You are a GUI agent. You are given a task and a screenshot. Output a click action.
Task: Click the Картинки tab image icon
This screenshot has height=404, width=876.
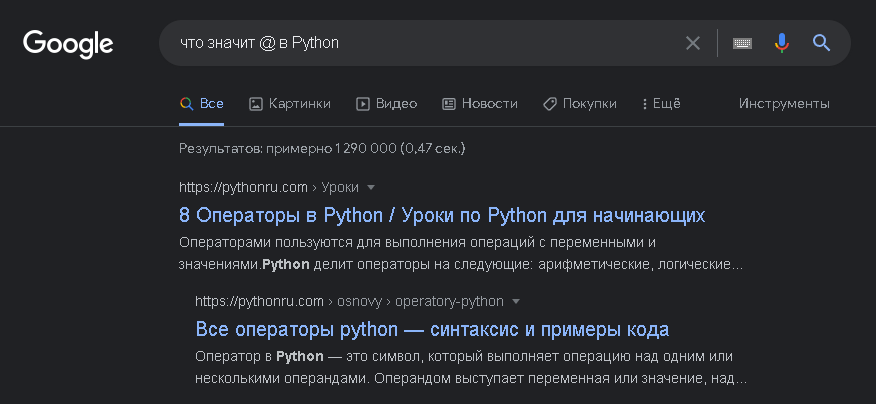(x=256, y=103)
